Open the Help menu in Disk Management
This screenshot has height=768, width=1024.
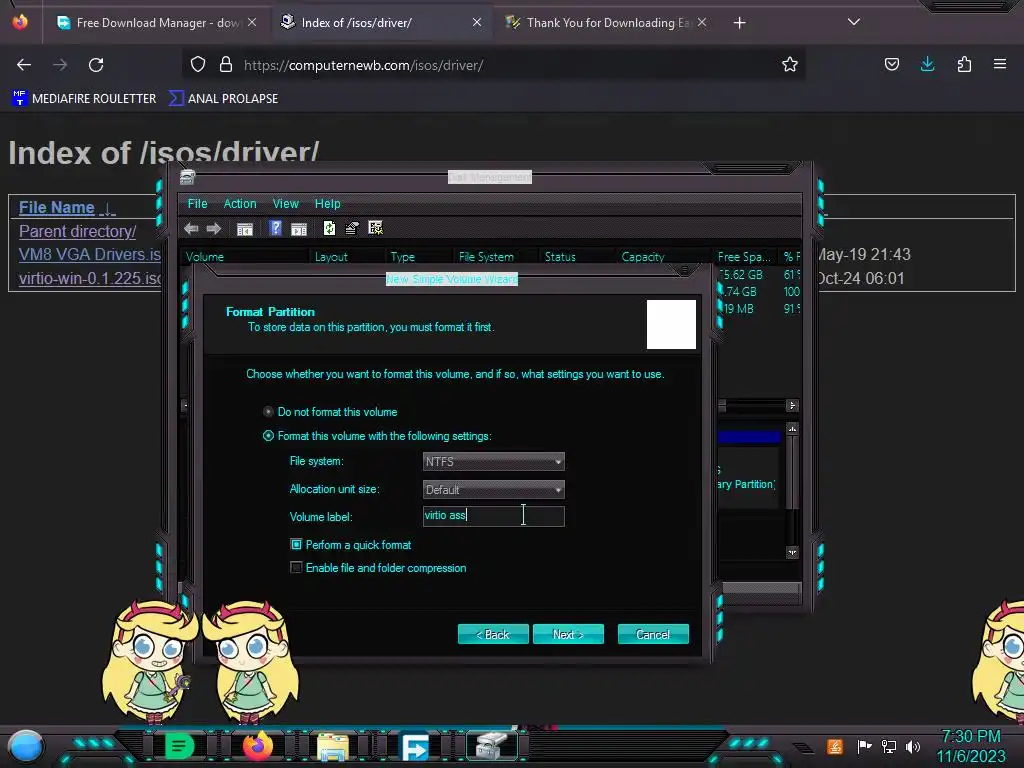(x=327, y=204)
